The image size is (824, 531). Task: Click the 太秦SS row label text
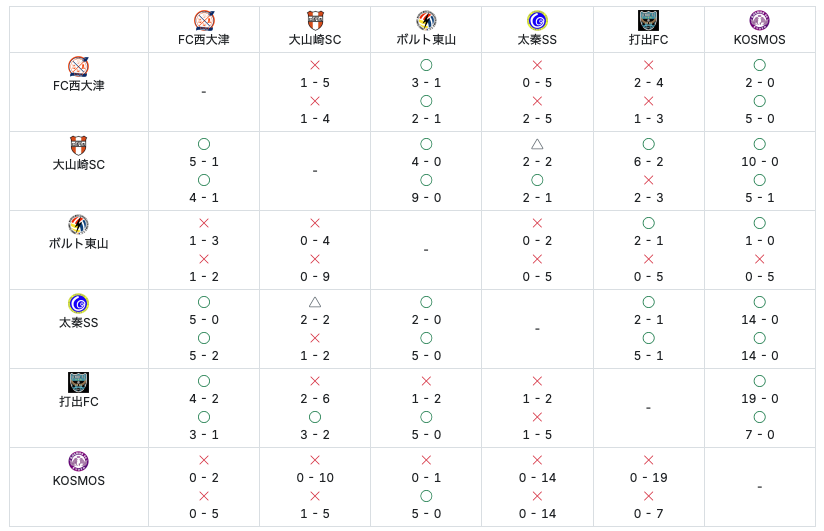point(78,323)
